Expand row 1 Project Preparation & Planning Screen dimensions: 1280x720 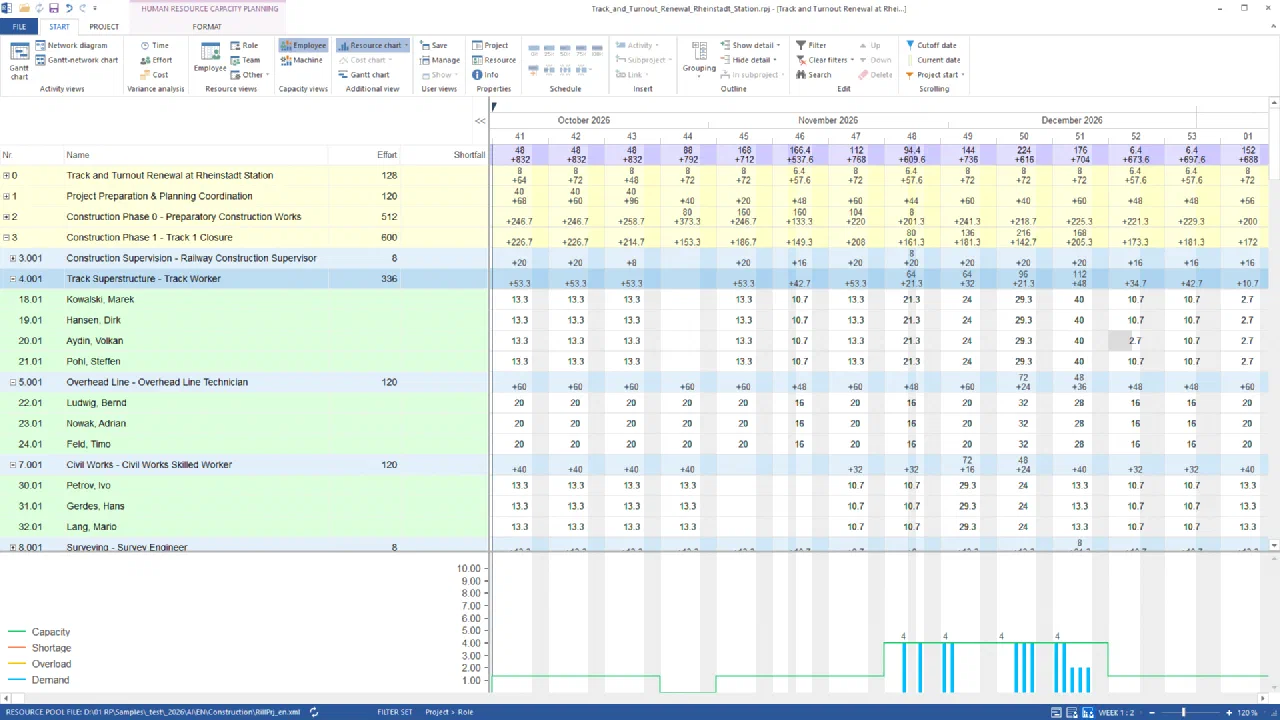[6, 196]
